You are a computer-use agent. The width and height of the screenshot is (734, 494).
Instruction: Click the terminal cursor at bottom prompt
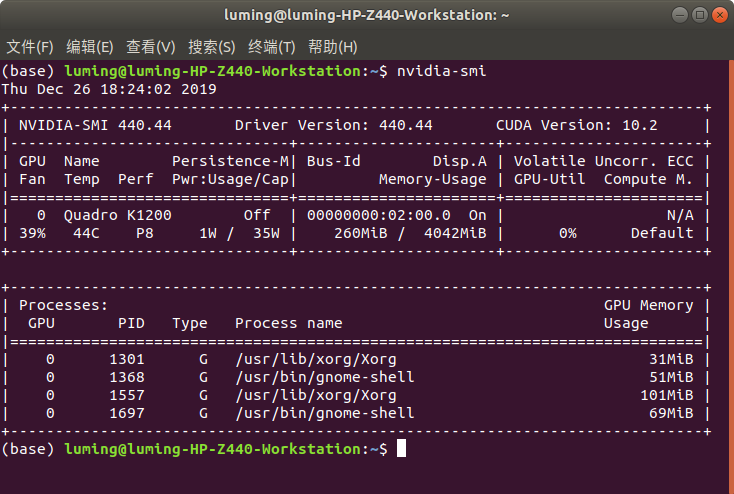[x=402, y=448]
